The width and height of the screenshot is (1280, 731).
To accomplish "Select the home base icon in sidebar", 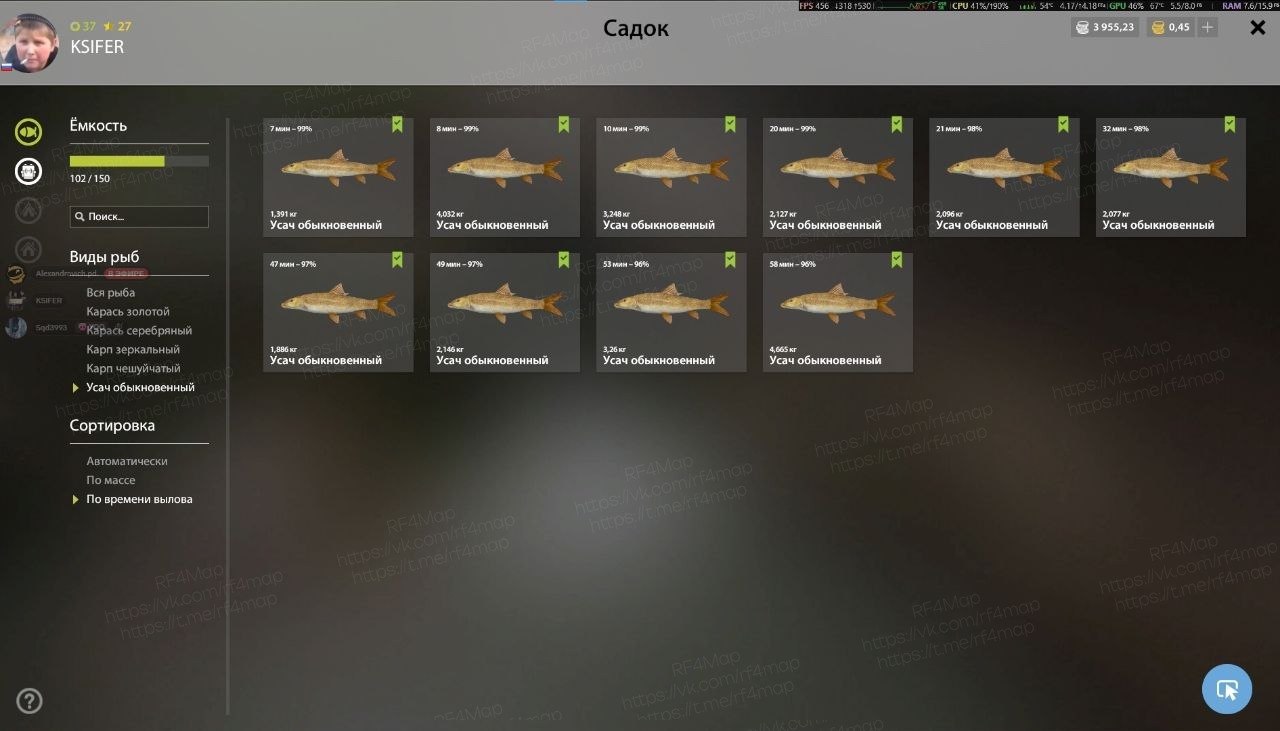I will tap(28, 248).
